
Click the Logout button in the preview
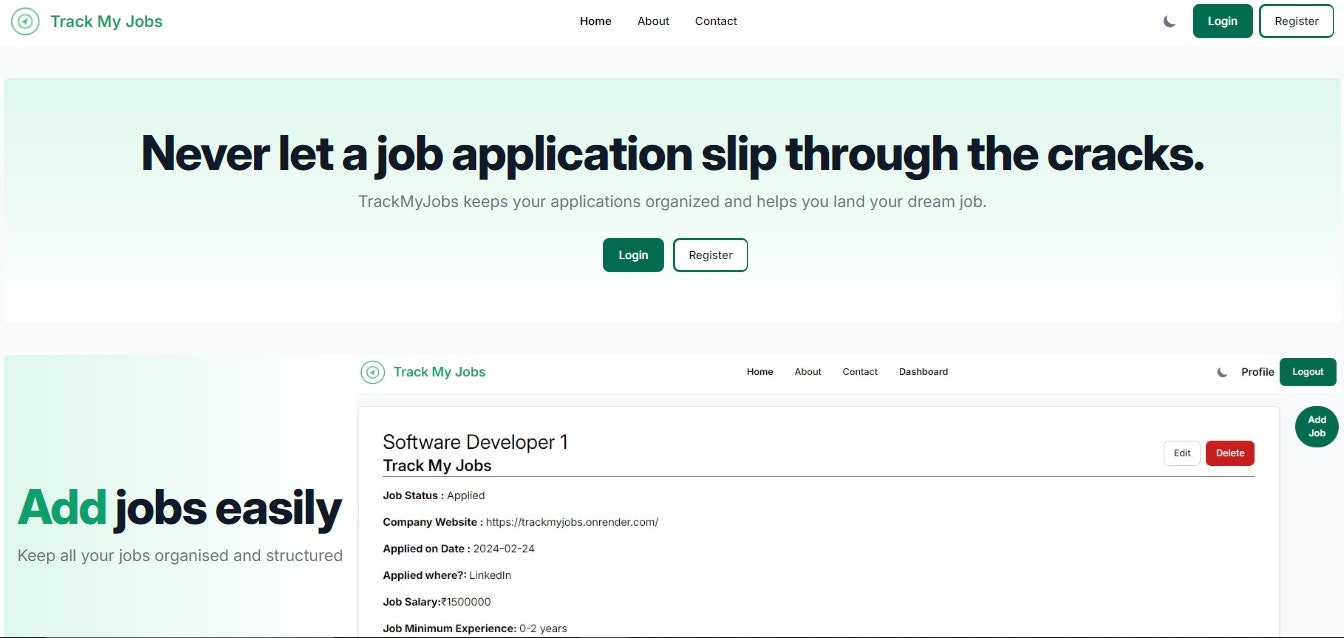point(1307,372)
